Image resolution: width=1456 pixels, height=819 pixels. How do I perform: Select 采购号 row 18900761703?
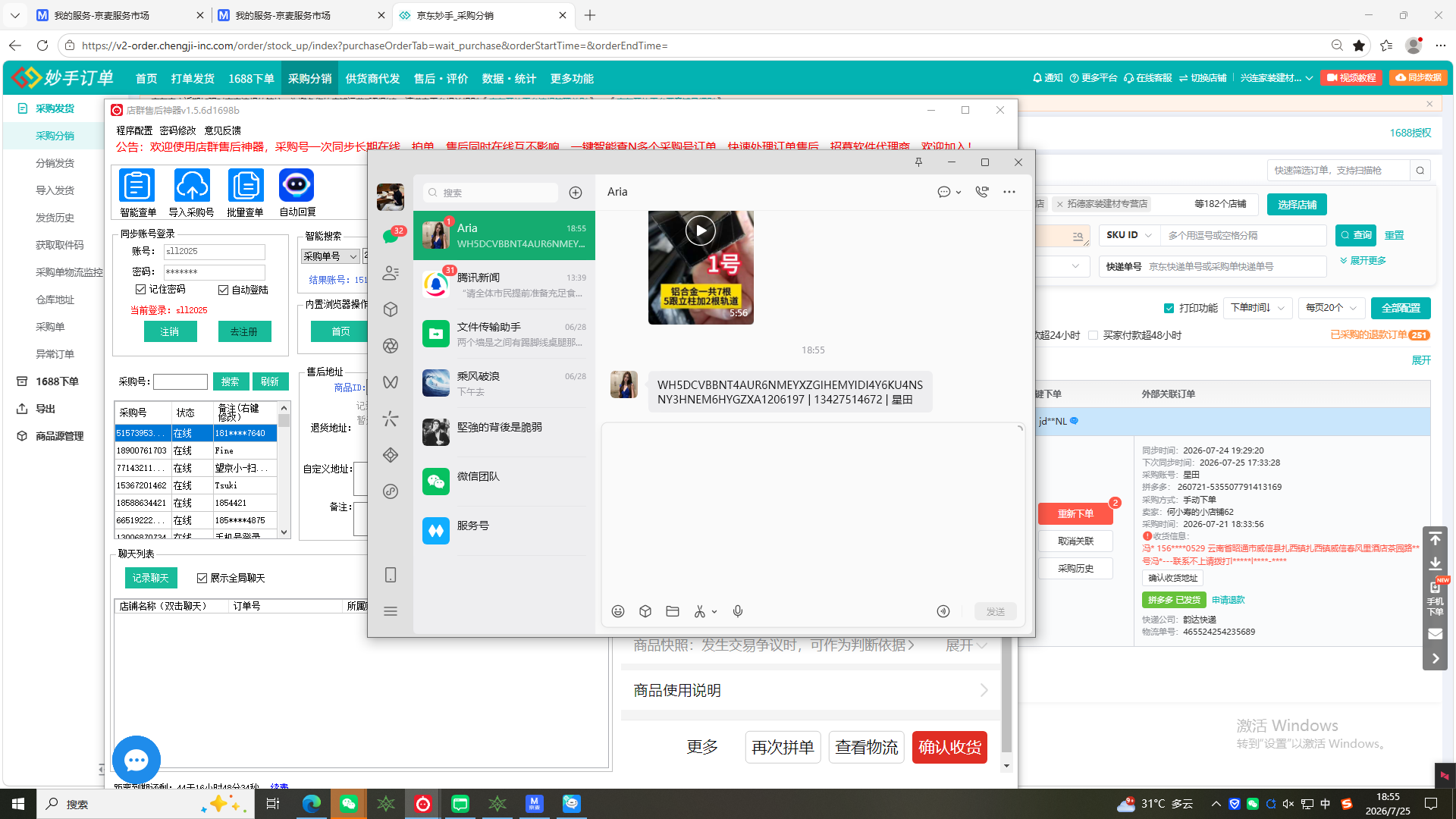[x=196, y=450]
